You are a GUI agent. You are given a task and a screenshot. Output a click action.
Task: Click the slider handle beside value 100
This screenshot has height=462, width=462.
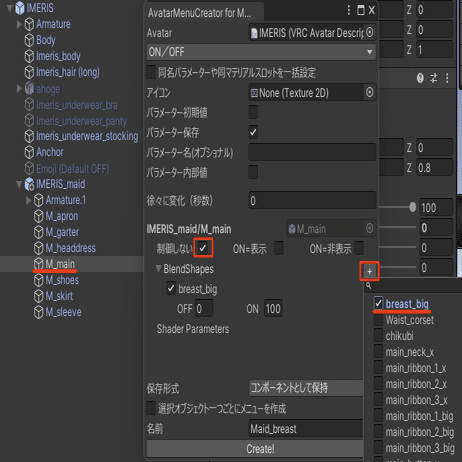click(x=413, y=207)
